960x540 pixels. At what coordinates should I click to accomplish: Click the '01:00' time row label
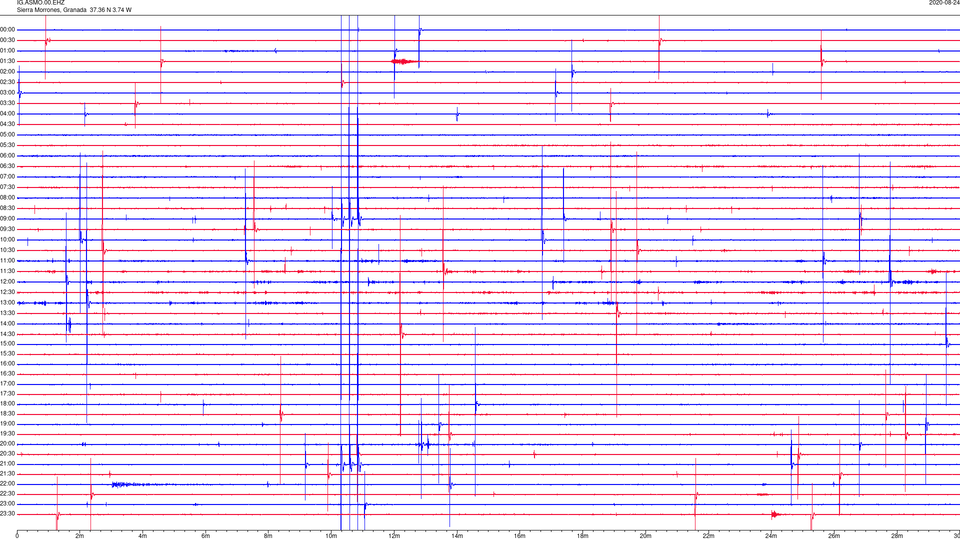(x=8, y=51)
